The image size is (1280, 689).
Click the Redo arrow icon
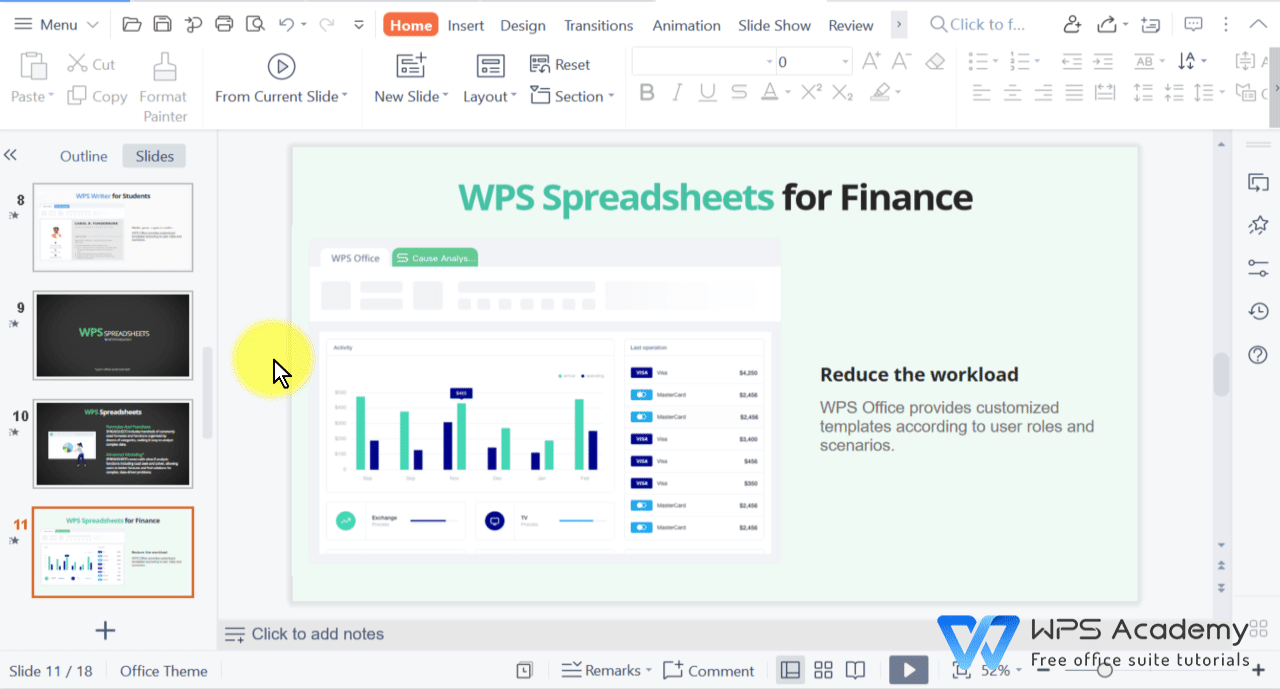pyautogui.click(x=326, y=24)
